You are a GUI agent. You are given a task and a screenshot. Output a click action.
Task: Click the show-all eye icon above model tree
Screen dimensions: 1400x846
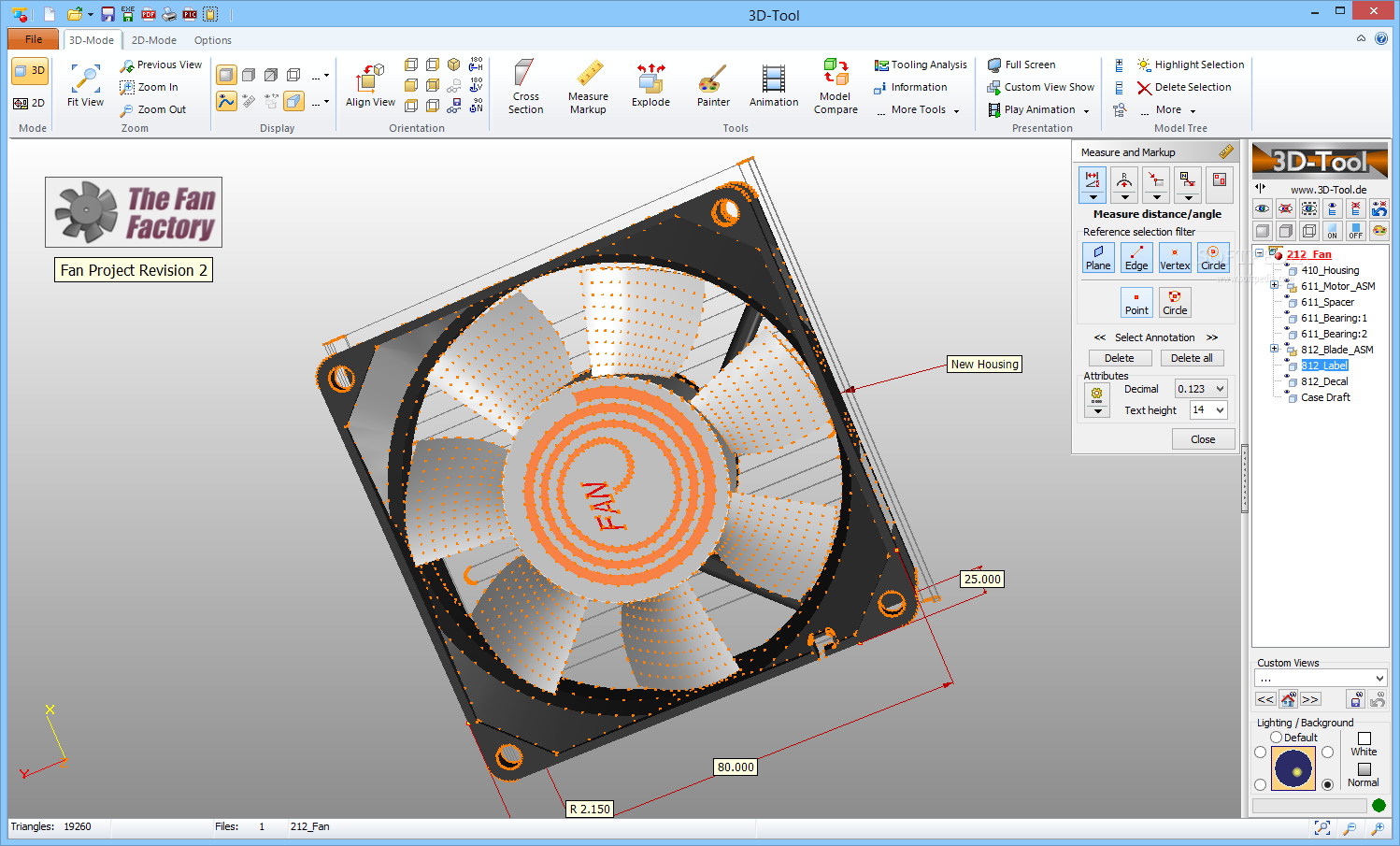tap(1263, 208)
